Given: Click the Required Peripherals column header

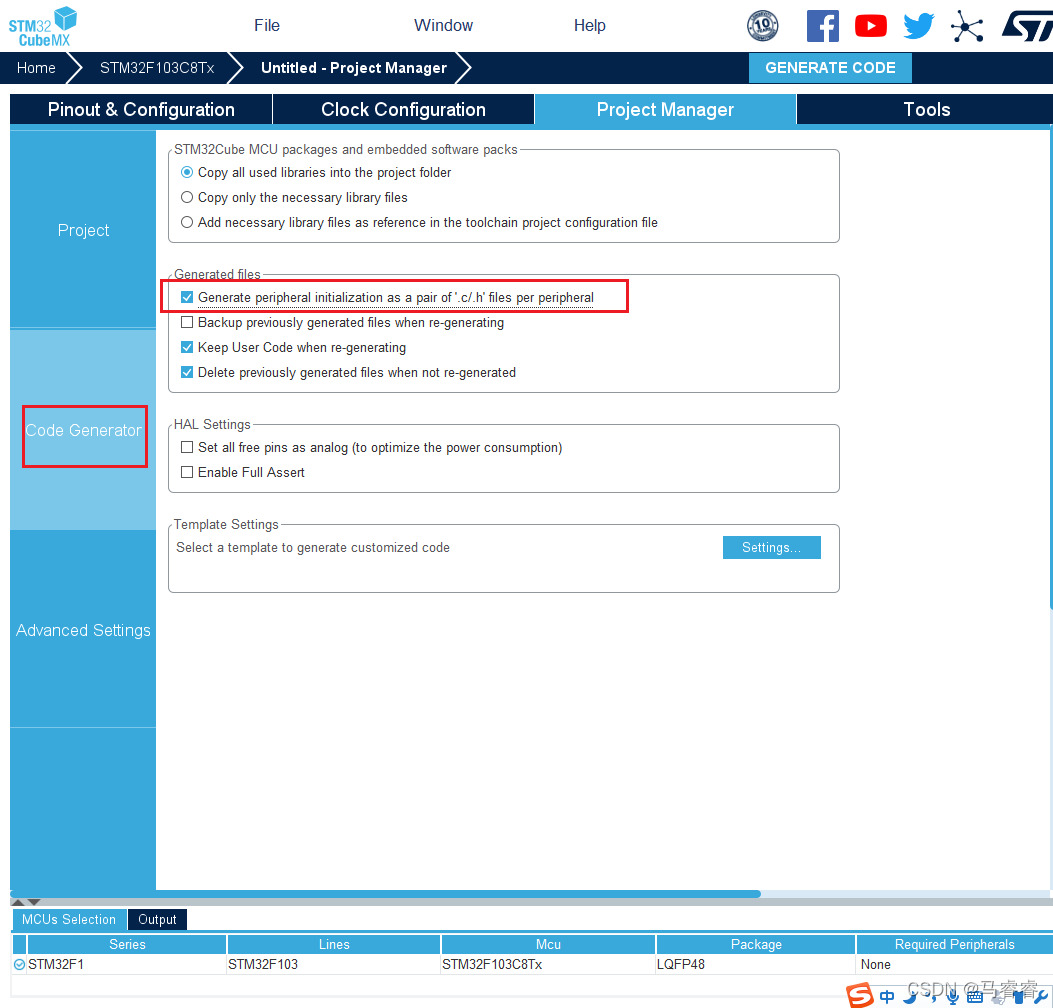Looking at the screenshot, I should 954,944.
